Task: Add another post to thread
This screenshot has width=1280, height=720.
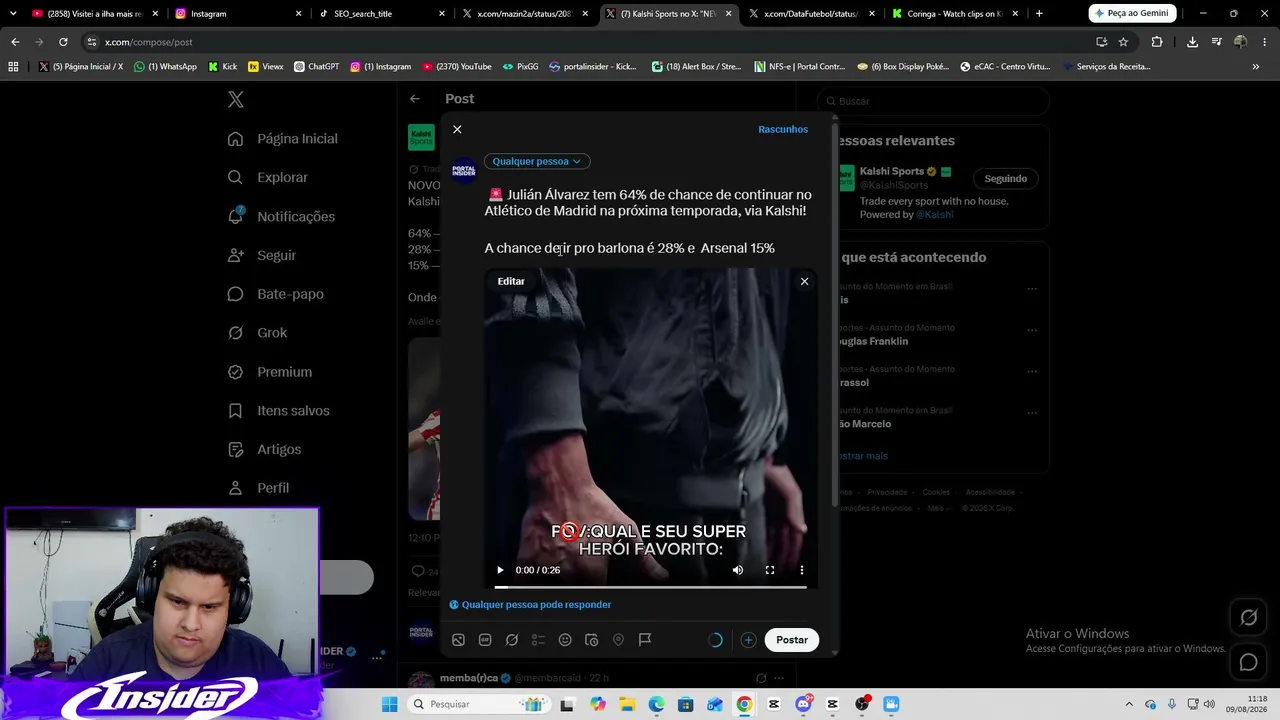Action: 748,640
